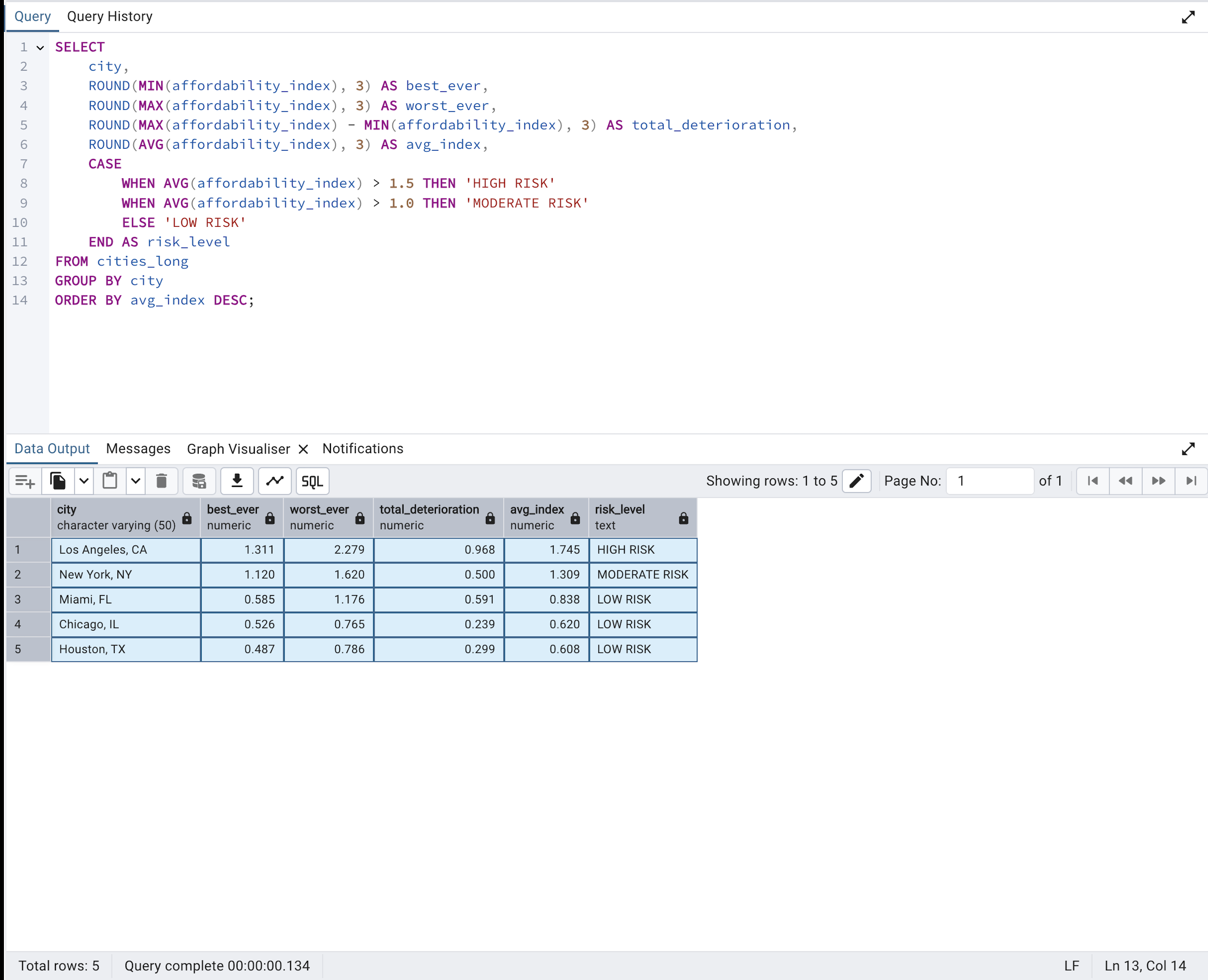
Task: Download the query results as CSV
Action: [237, 481]
